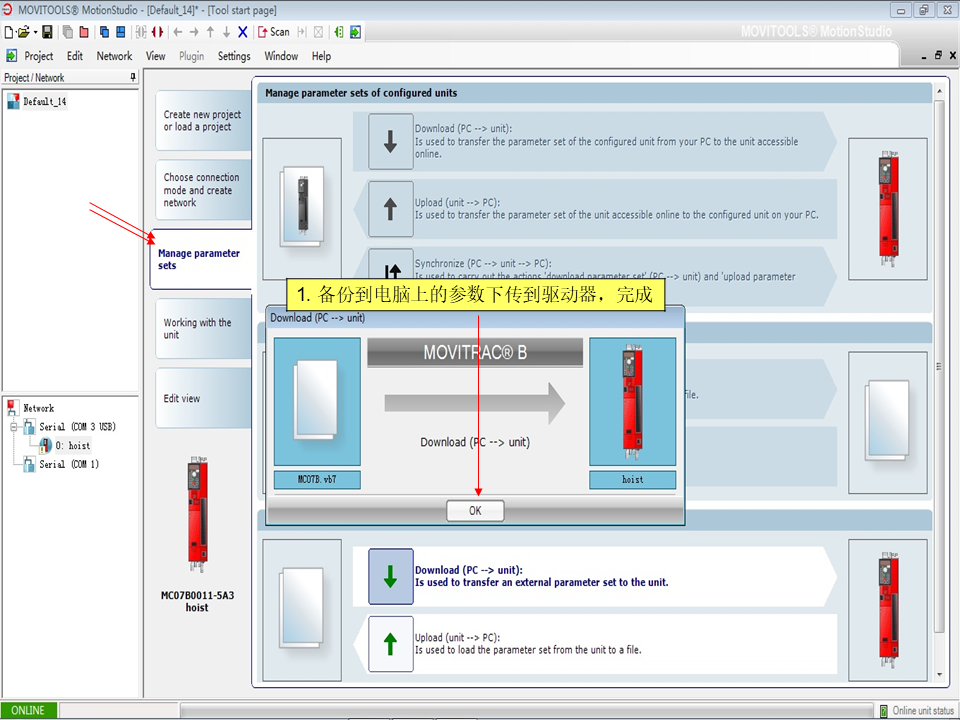The width and height of the screenshot is (960, 720).
Task: Click the green Upload (unit --> PC) arrow icon
Action: pos(390,644)
